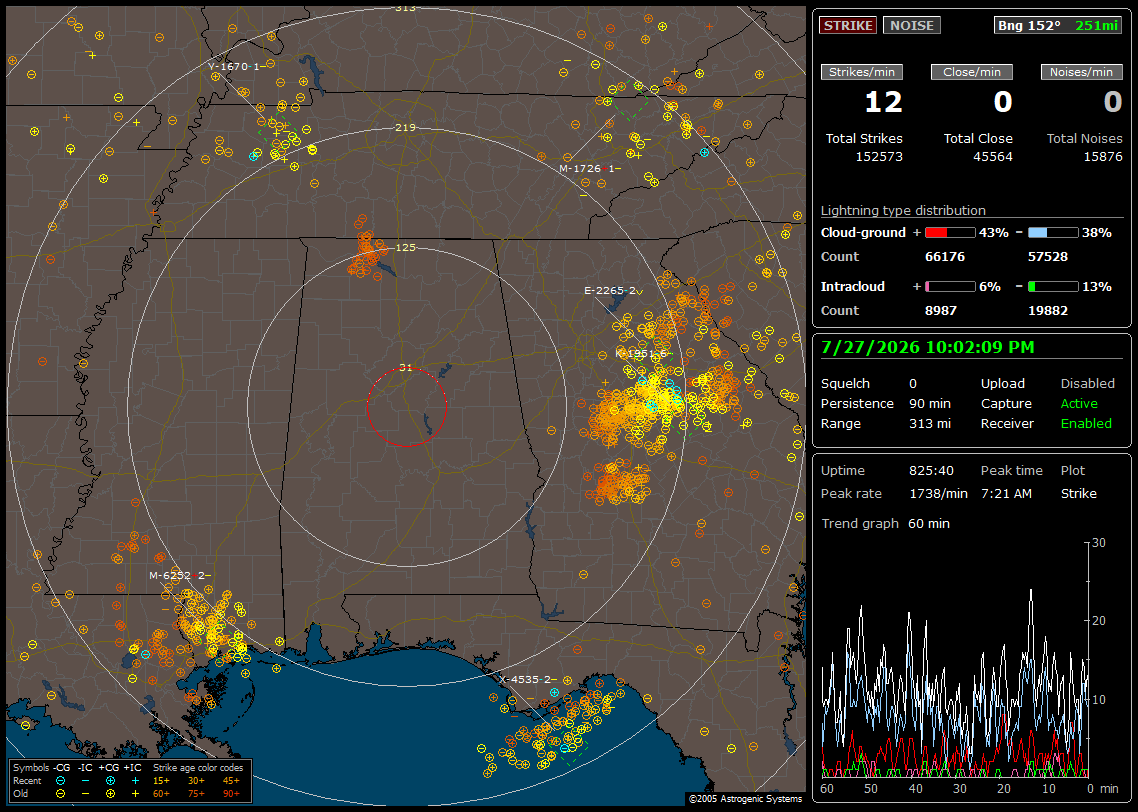The image size is (1138, 812).
Task: Select the Noises/min label box
Action: point(1081,72)
